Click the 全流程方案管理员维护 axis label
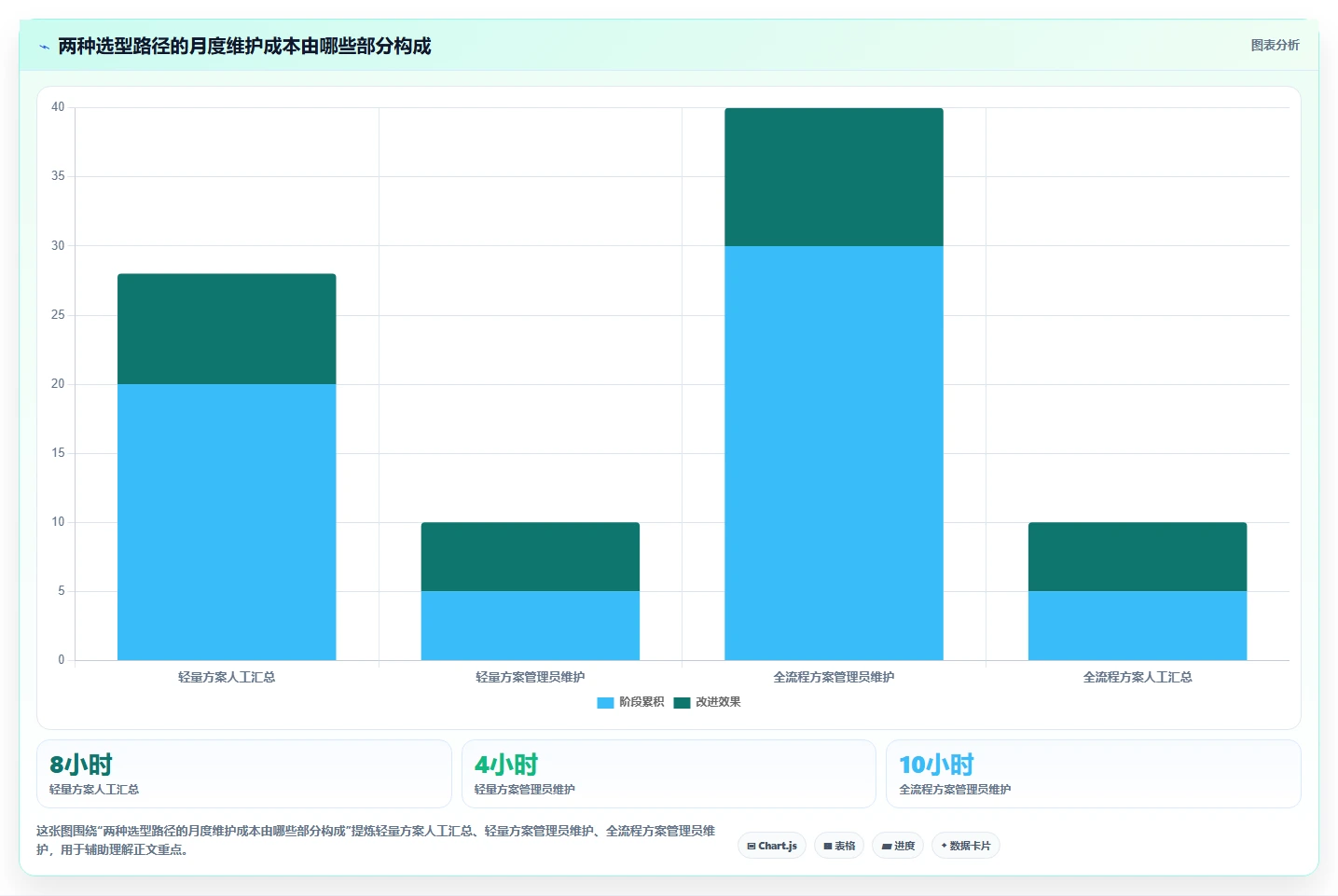This screenshot has height=896, width=1338. pyautogui.click(x=834, y=677)
